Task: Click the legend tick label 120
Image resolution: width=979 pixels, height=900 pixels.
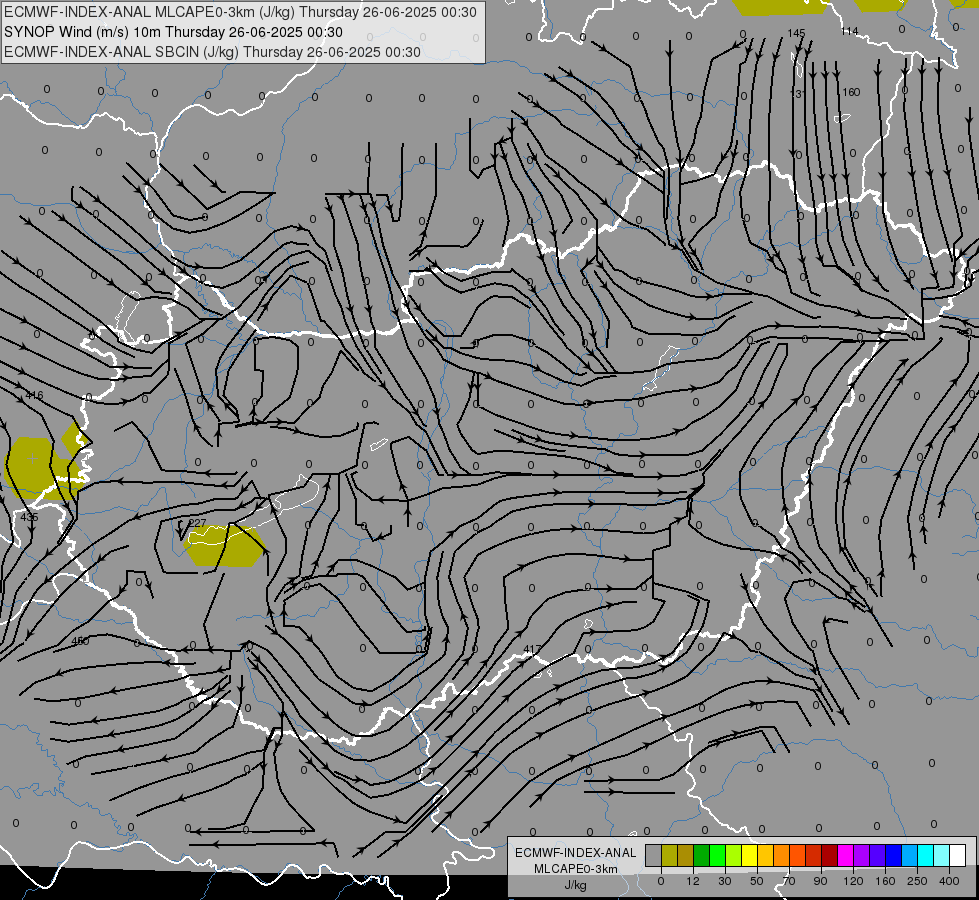Action: [854, 881]
